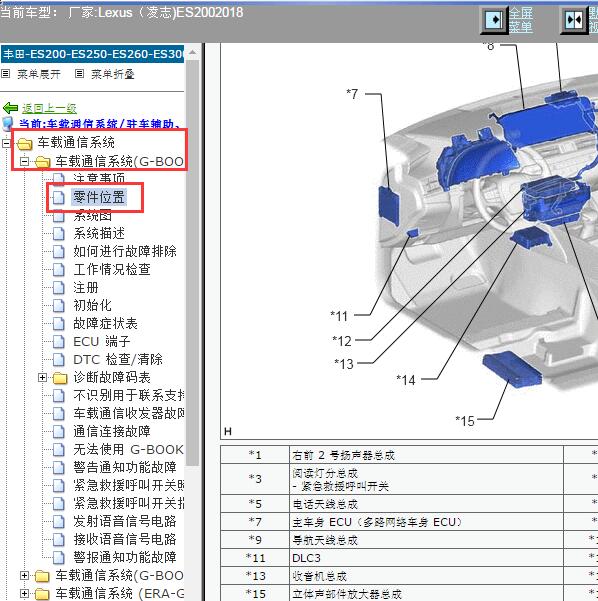Viewport: 598px width, 601px height.
Task: Click the *15 callout label in diagram
Action: click(x=465, y=421)
